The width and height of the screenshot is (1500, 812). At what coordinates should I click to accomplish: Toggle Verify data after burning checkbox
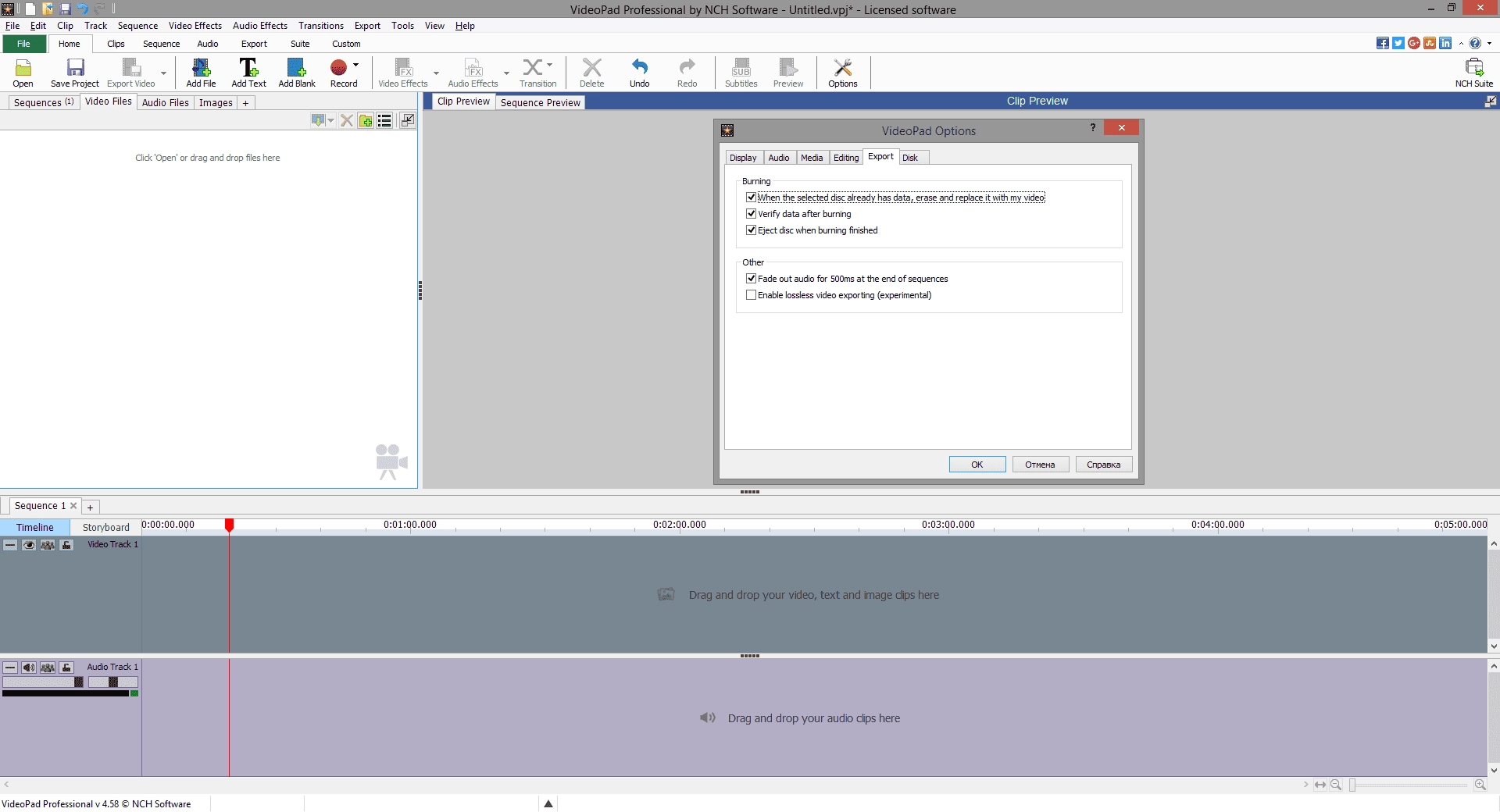coord(751,214)
